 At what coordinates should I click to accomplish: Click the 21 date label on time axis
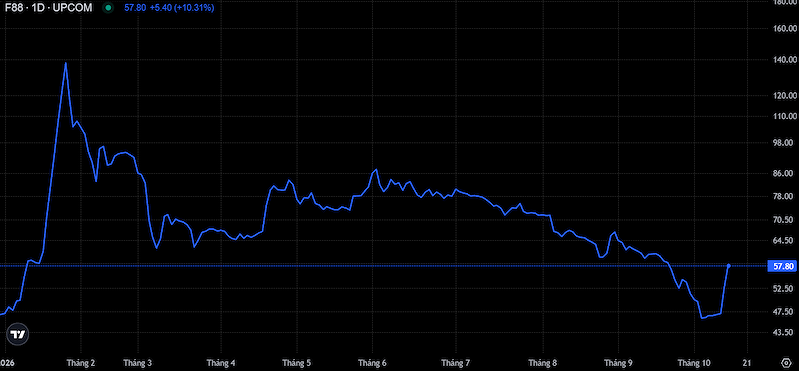pos(747,363)
